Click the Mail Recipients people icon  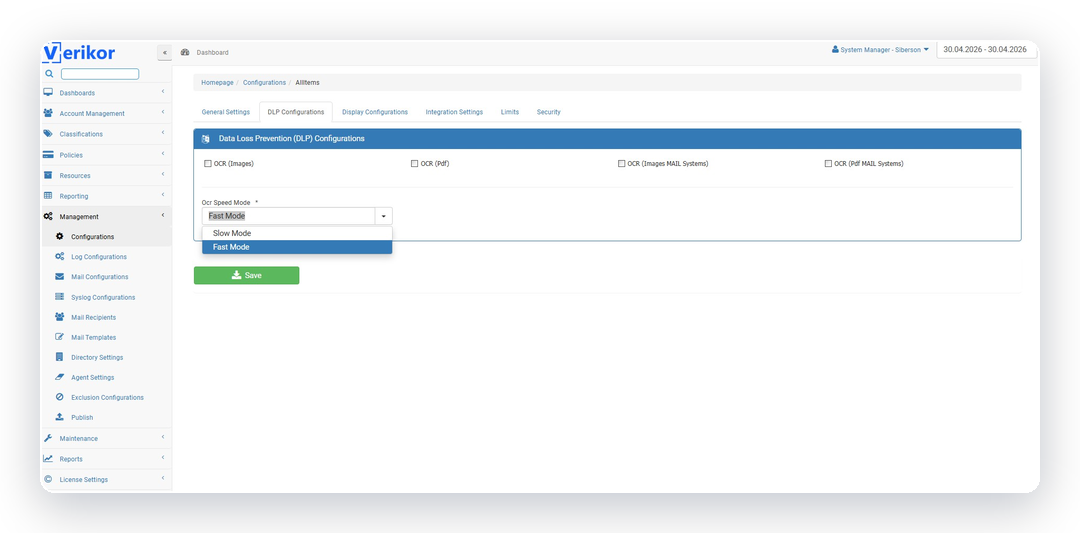click(x=59, y=317)
